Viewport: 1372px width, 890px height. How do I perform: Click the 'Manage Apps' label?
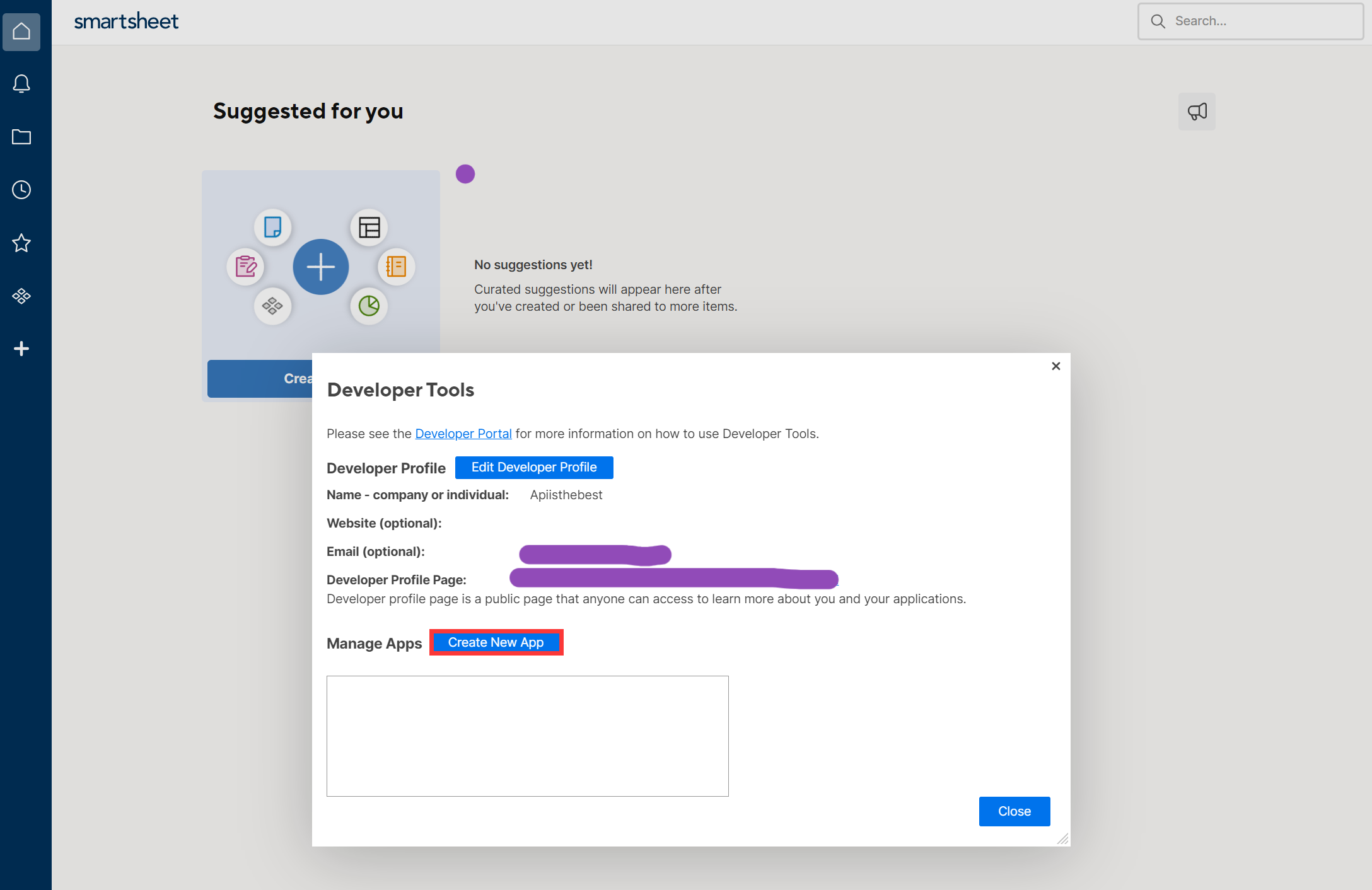click(x=375, y=644)
